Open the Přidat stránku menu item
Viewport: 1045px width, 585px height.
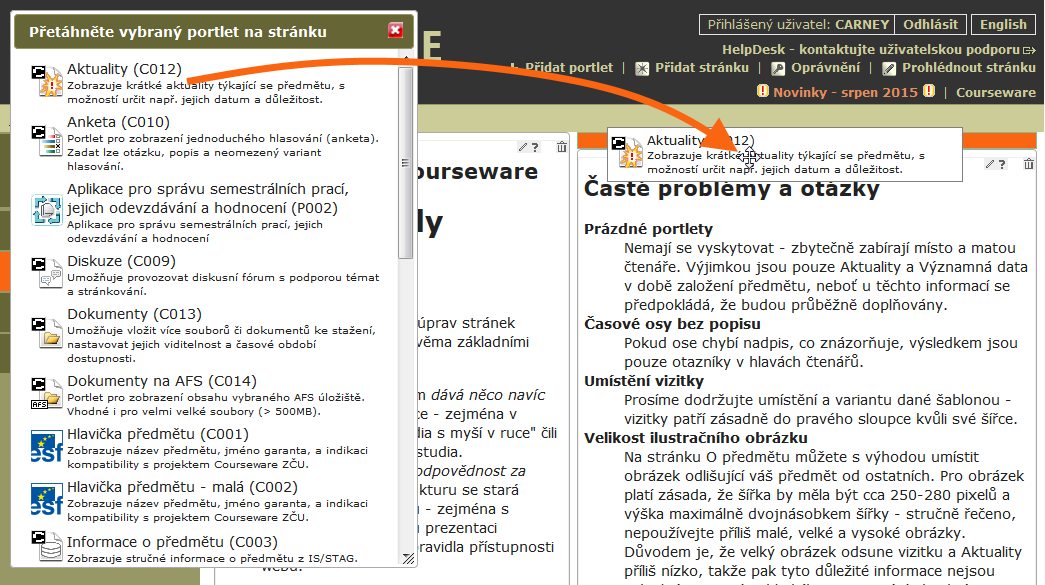[702, 67]
